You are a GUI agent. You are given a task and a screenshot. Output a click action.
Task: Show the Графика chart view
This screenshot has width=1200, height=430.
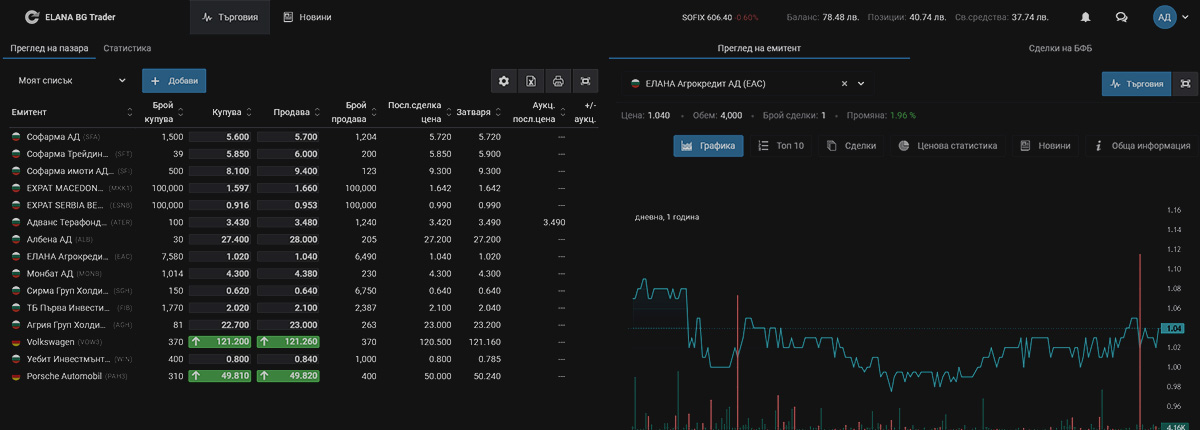(x=708, y=145)
